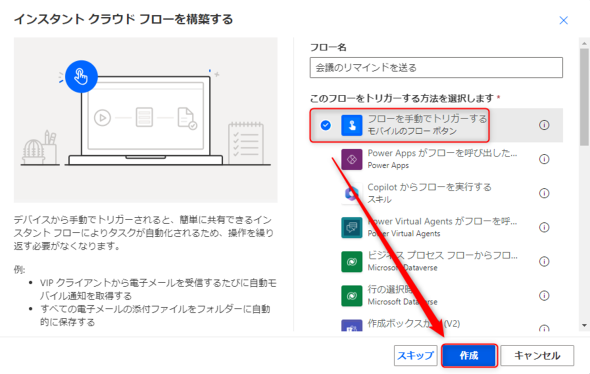Image resolution: width=590 pixels, height=374 pixels.
Task: Select the Teams compose box trigger icon
Action: [x=351, y=326]
